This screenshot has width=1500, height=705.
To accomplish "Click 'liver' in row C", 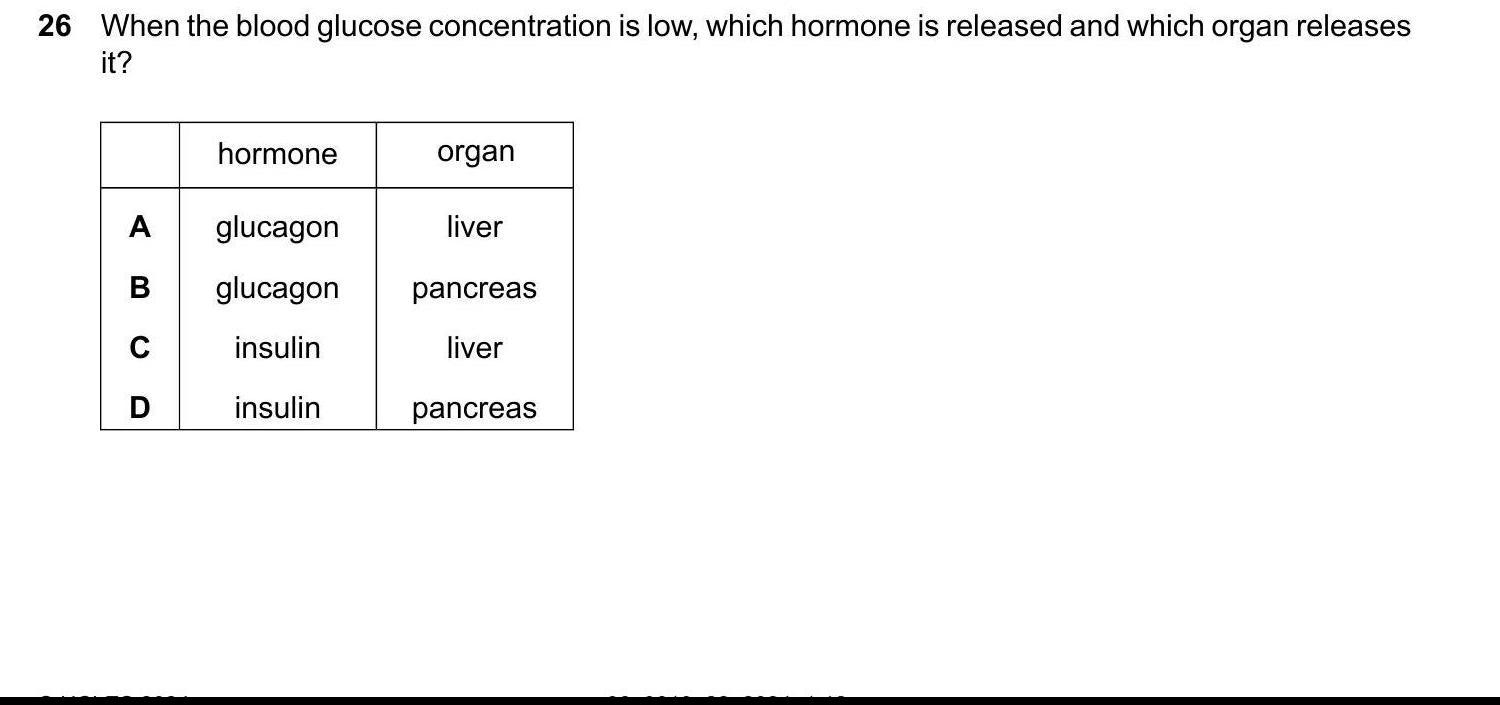I will [474, 348].
